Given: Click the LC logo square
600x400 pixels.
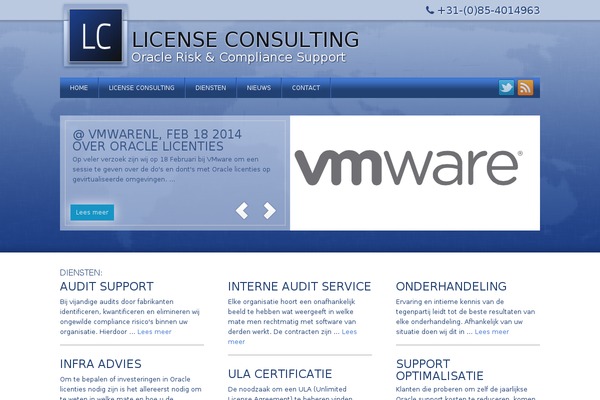Looking at the screenshot, I should click(x=96, y=36).
